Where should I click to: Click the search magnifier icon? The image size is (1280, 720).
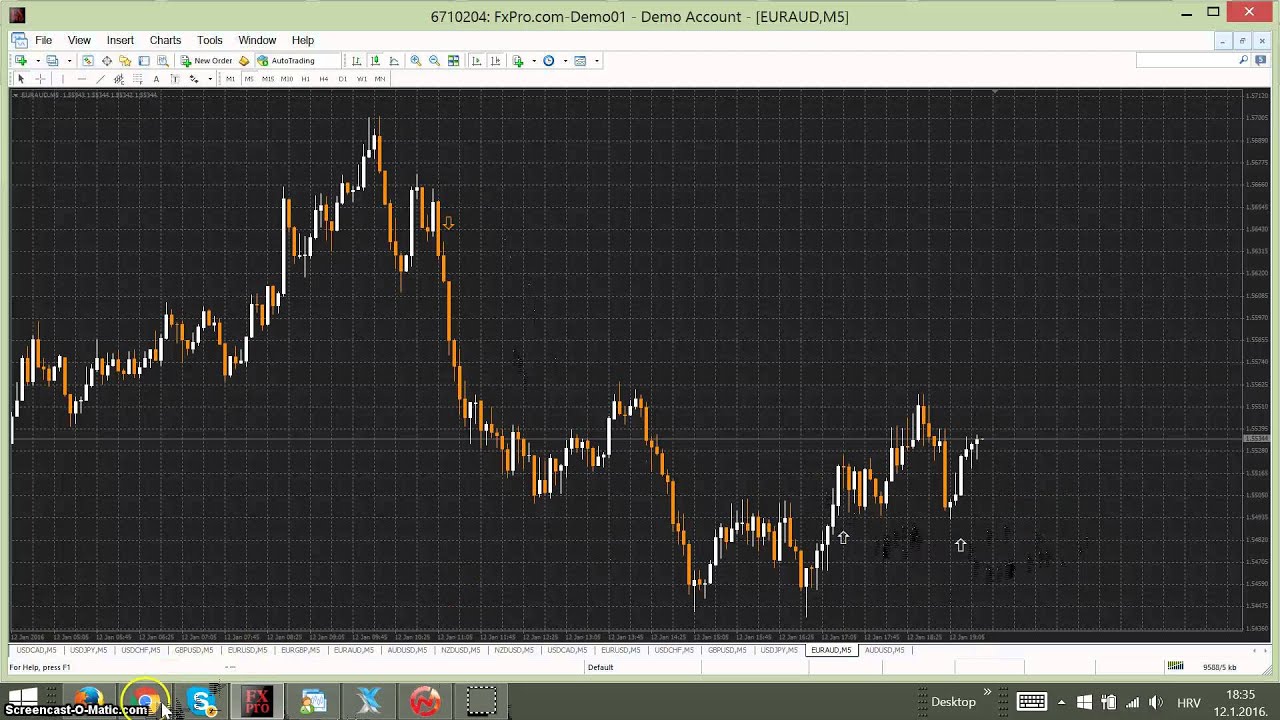pyautogui.click(x=1244, y=60)
